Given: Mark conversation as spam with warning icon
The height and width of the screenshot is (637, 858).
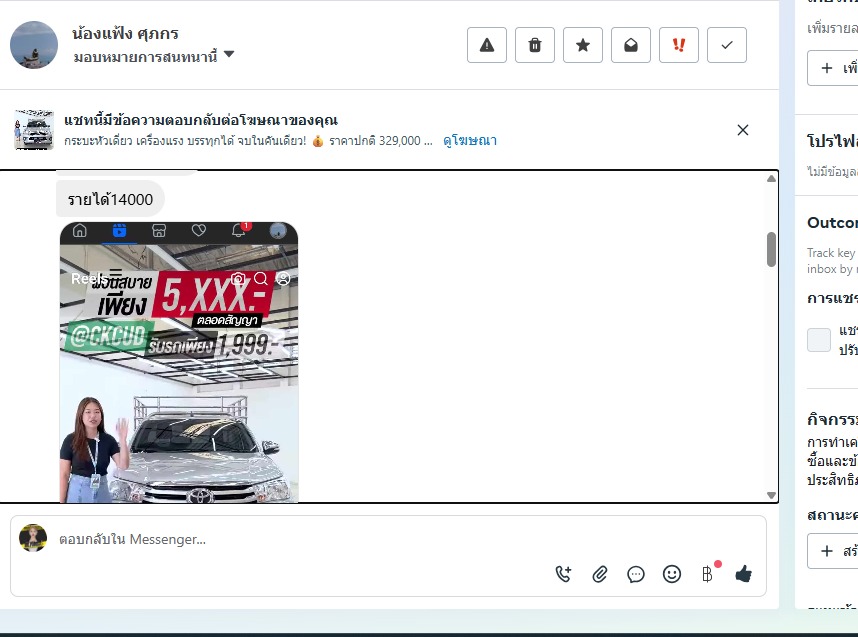Looking at the screenshot, I should [x=486, y=45].
